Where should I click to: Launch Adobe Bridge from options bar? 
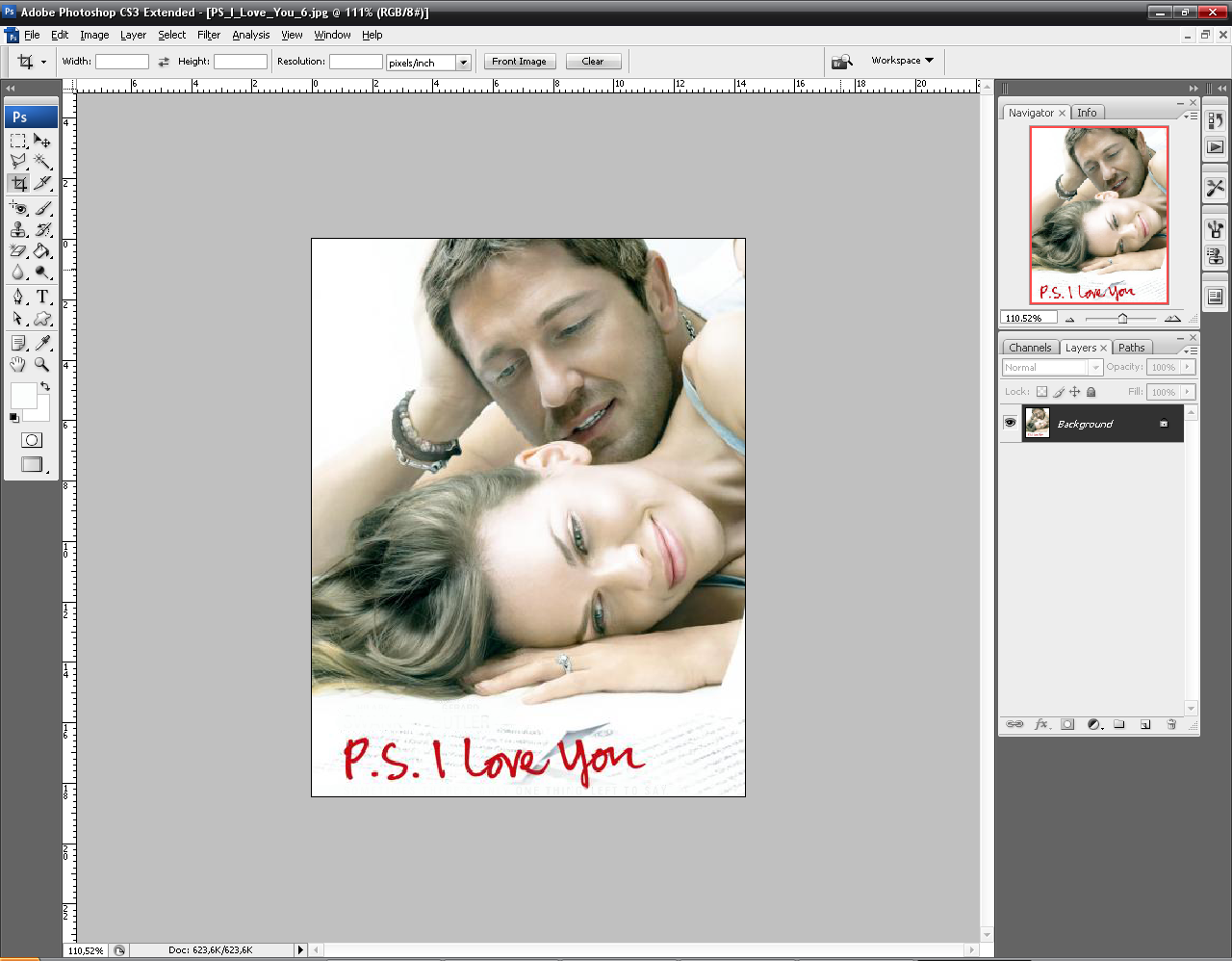[842, 62]
